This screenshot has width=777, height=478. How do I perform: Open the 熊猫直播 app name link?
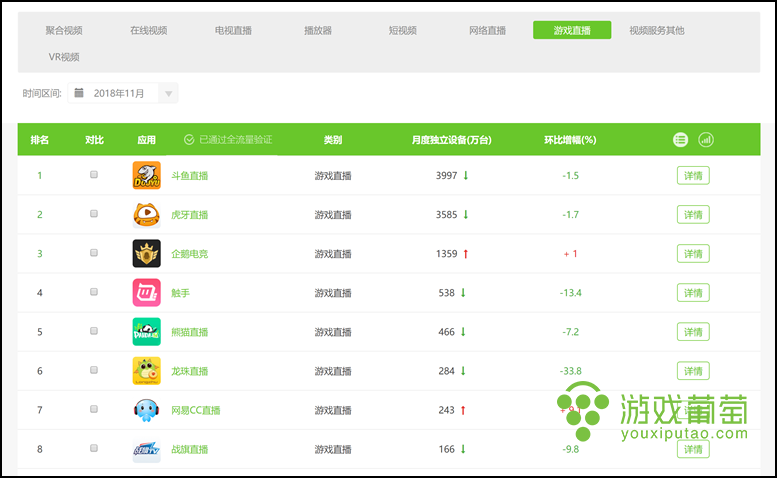[x=189, y=332]
